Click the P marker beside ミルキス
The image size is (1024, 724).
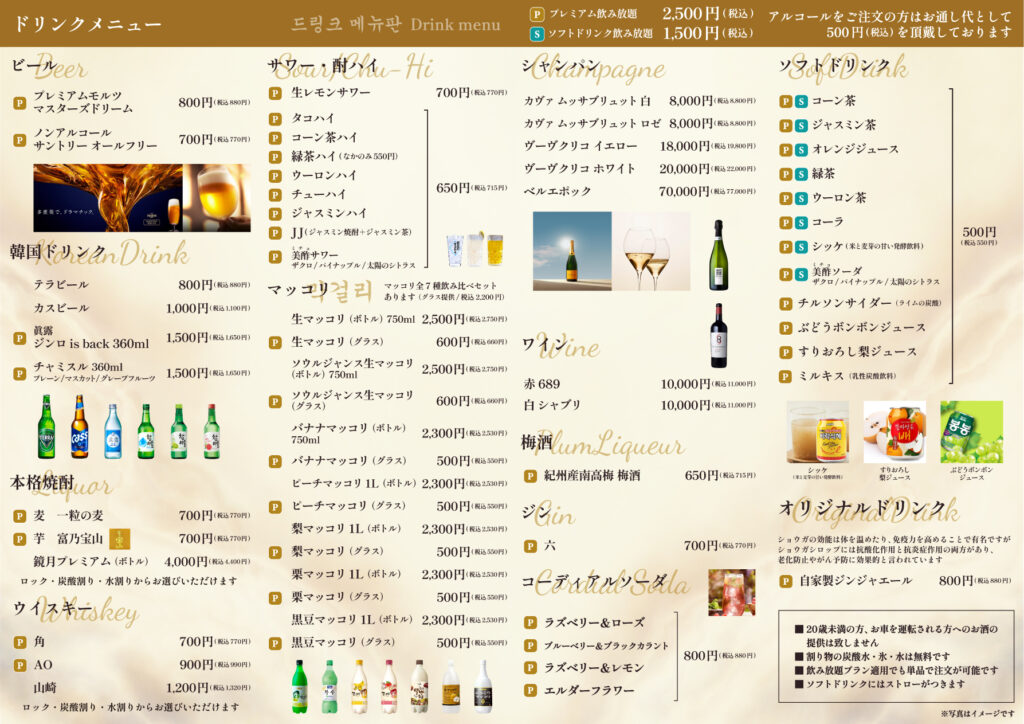(x=784, y=374)
